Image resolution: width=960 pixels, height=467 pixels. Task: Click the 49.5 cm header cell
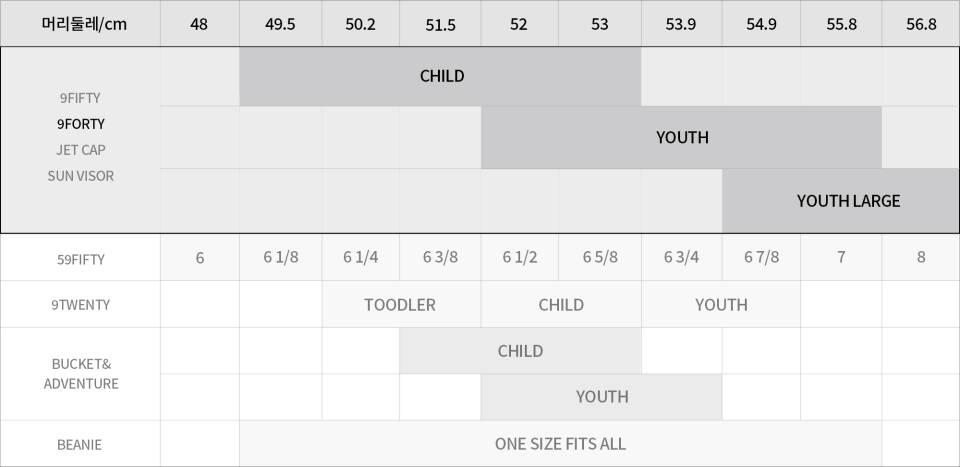coord(280,24)
